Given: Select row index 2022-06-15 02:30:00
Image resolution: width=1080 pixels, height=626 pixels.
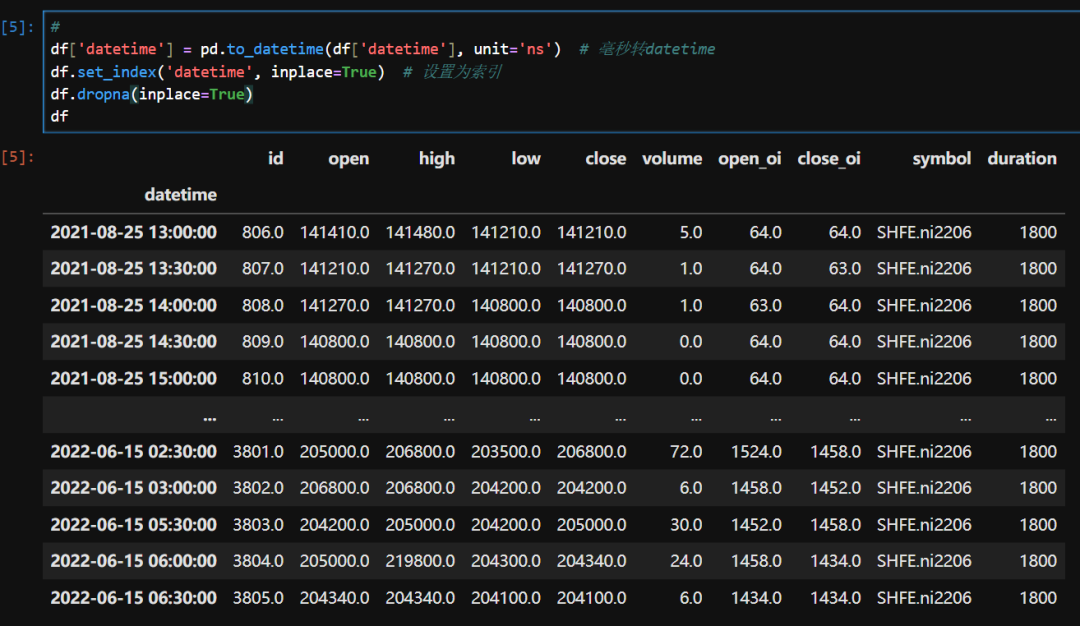Looking at the screenshot, I should tap(134, 452).
